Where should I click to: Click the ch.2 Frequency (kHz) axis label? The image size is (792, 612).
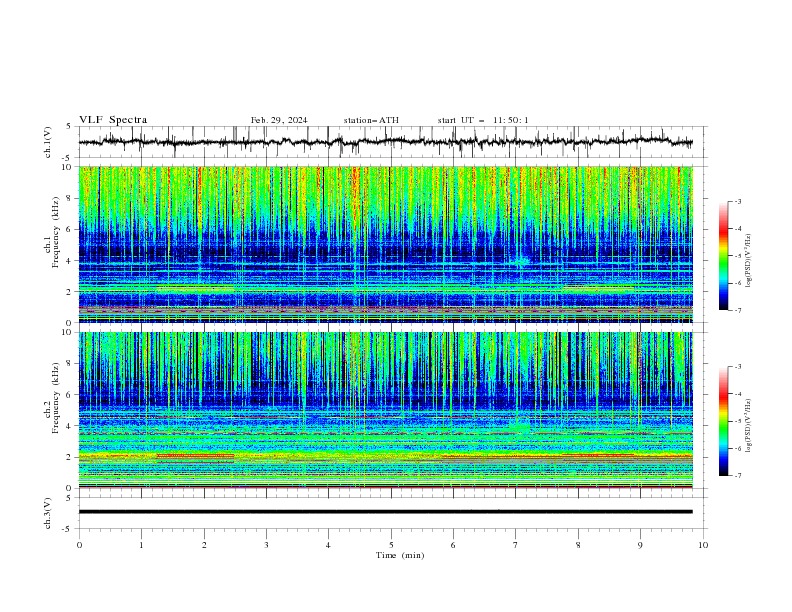[52, 398]
